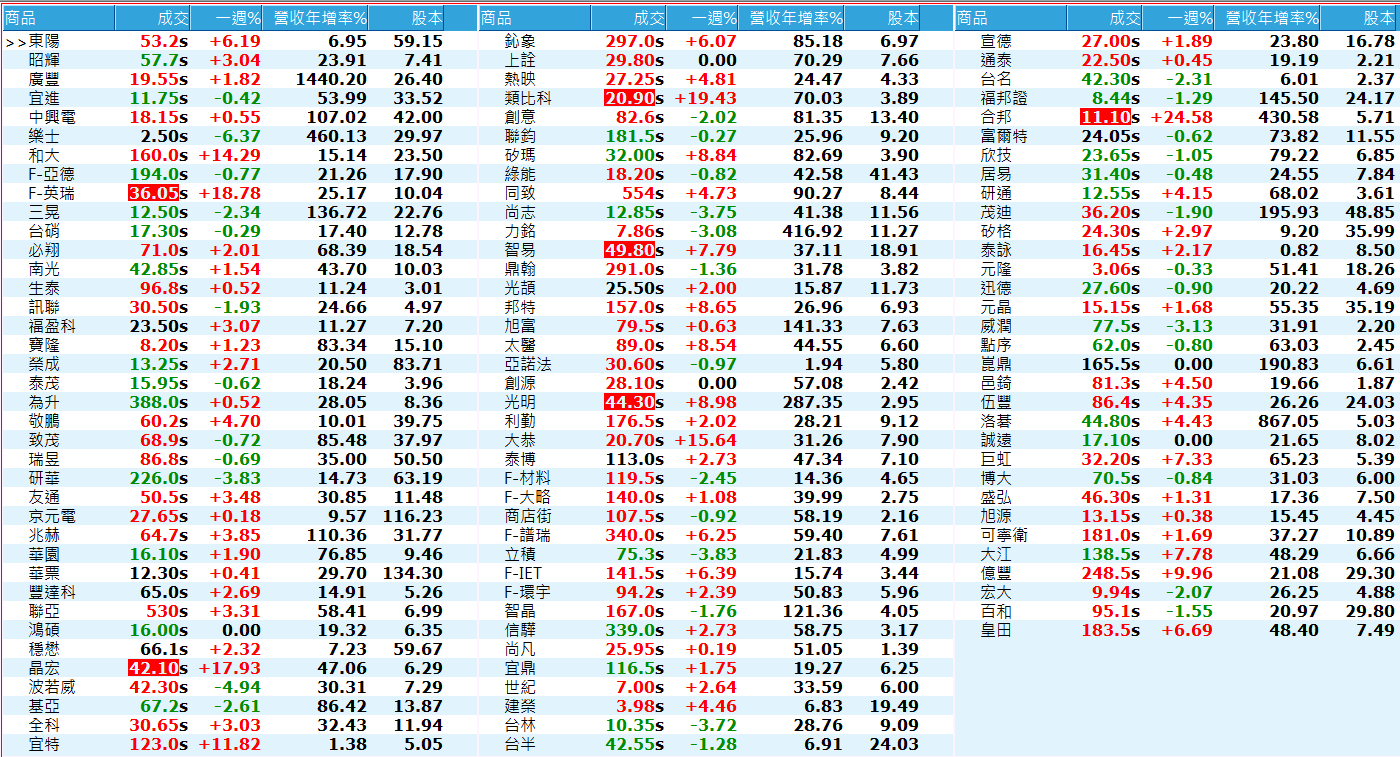Select the 商店街 stock name
The image size is (1400, 757).
[x=528, y=516]
